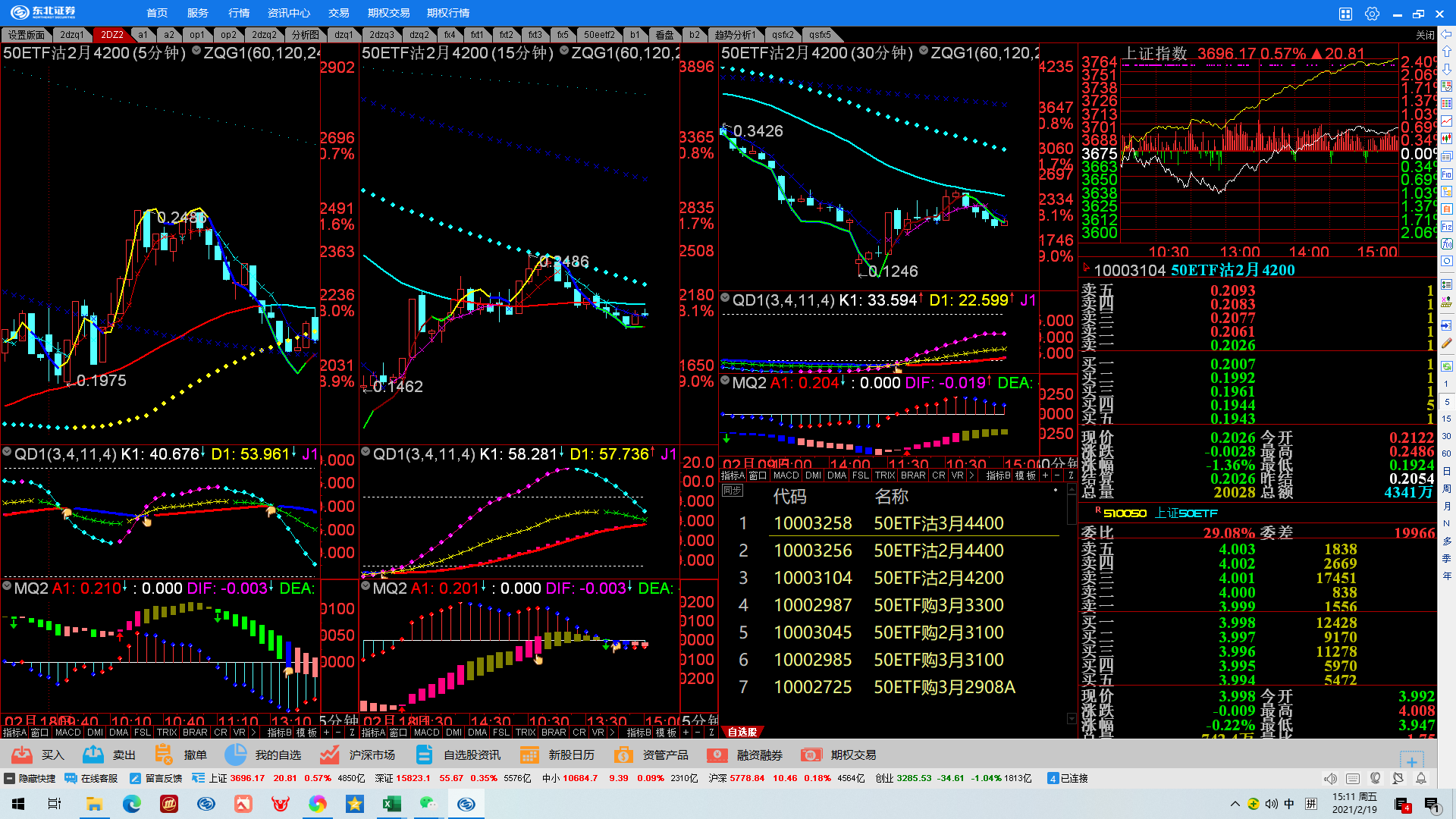Expand more indicators arrow after VR, left chart
This screenshot has height=819, width=1456.
coord(253,733)
